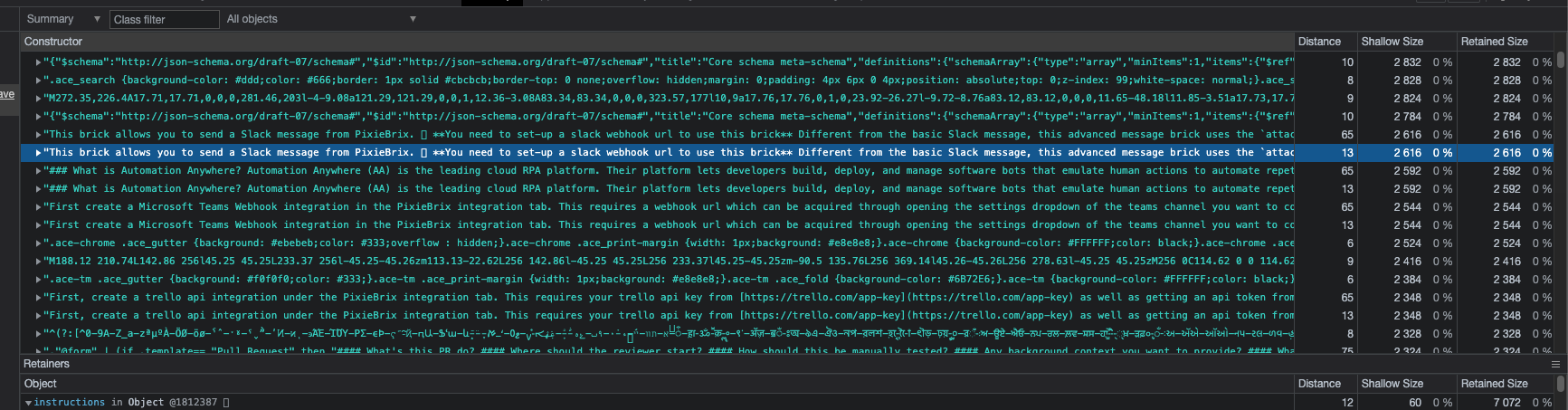This screenshot has height=410, width=1568.
Task: Sort retainers by Object column header
Action: coord(658,384)
